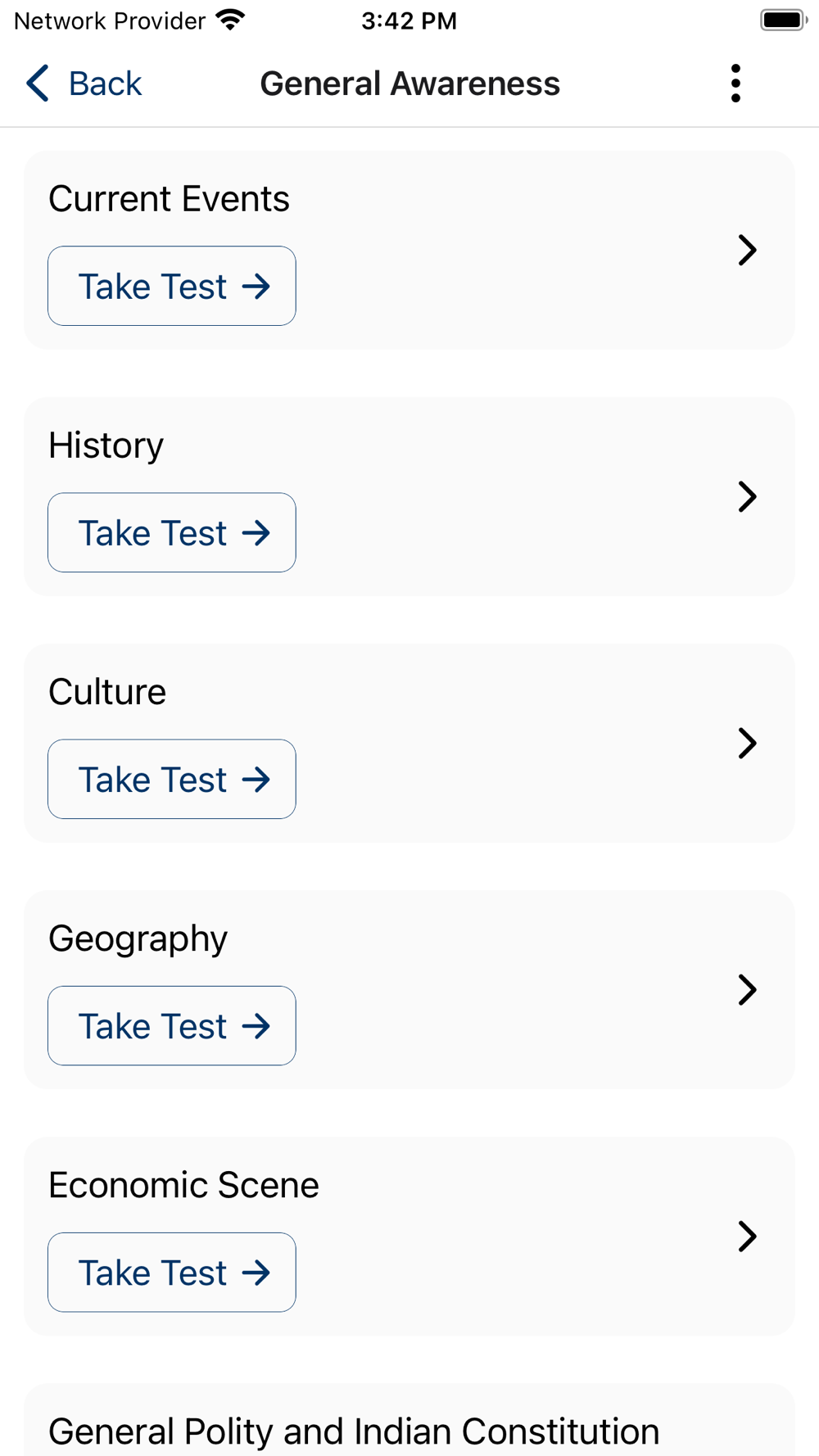This screenshot has height=1456, width=819.
Task: Begin the Economic Scene test
Action: [x=172, y=1272]
